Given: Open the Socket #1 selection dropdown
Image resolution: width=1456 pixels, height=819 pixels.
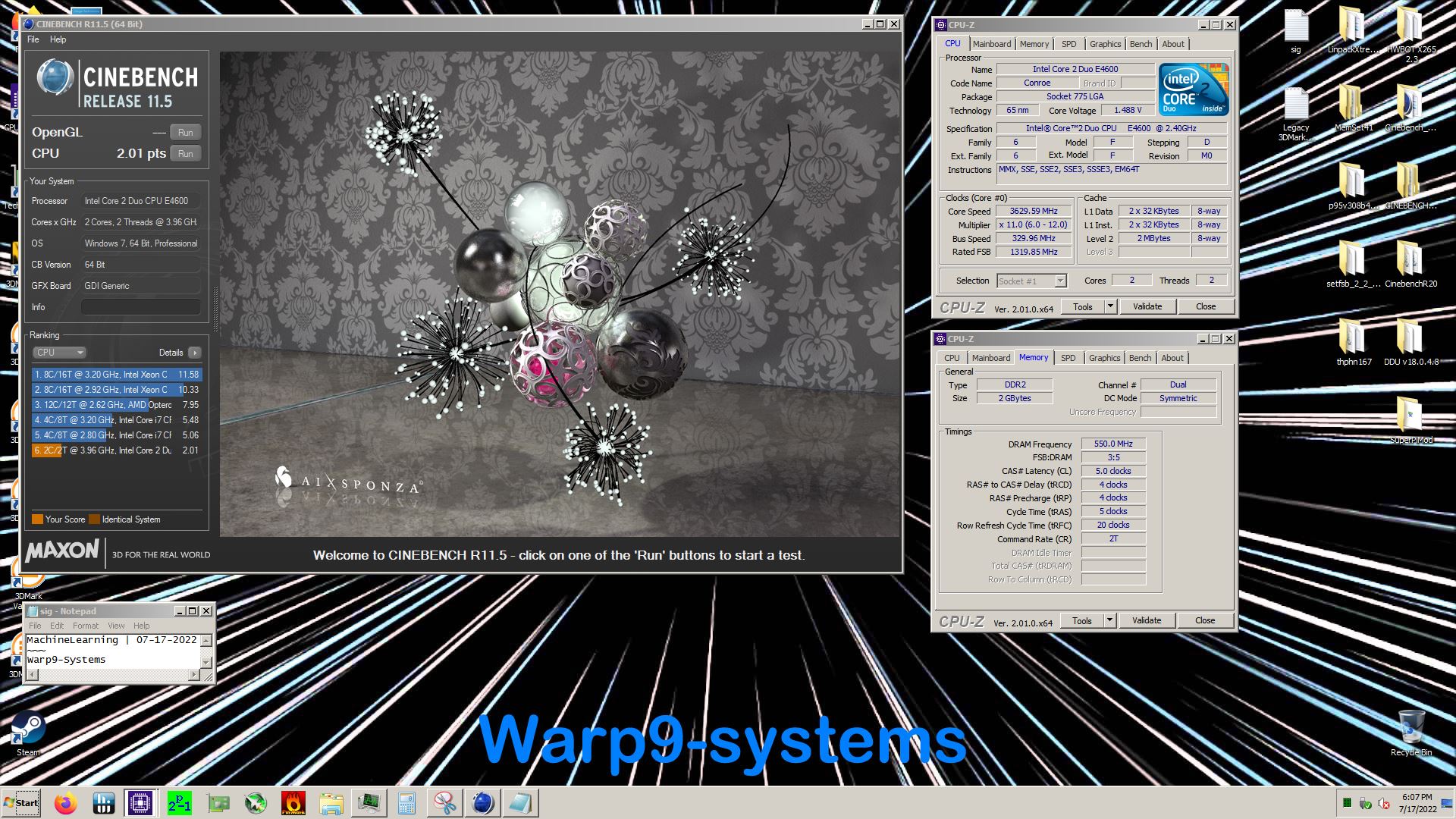Looking at the screenshot, I should [x=1031, y=281].
